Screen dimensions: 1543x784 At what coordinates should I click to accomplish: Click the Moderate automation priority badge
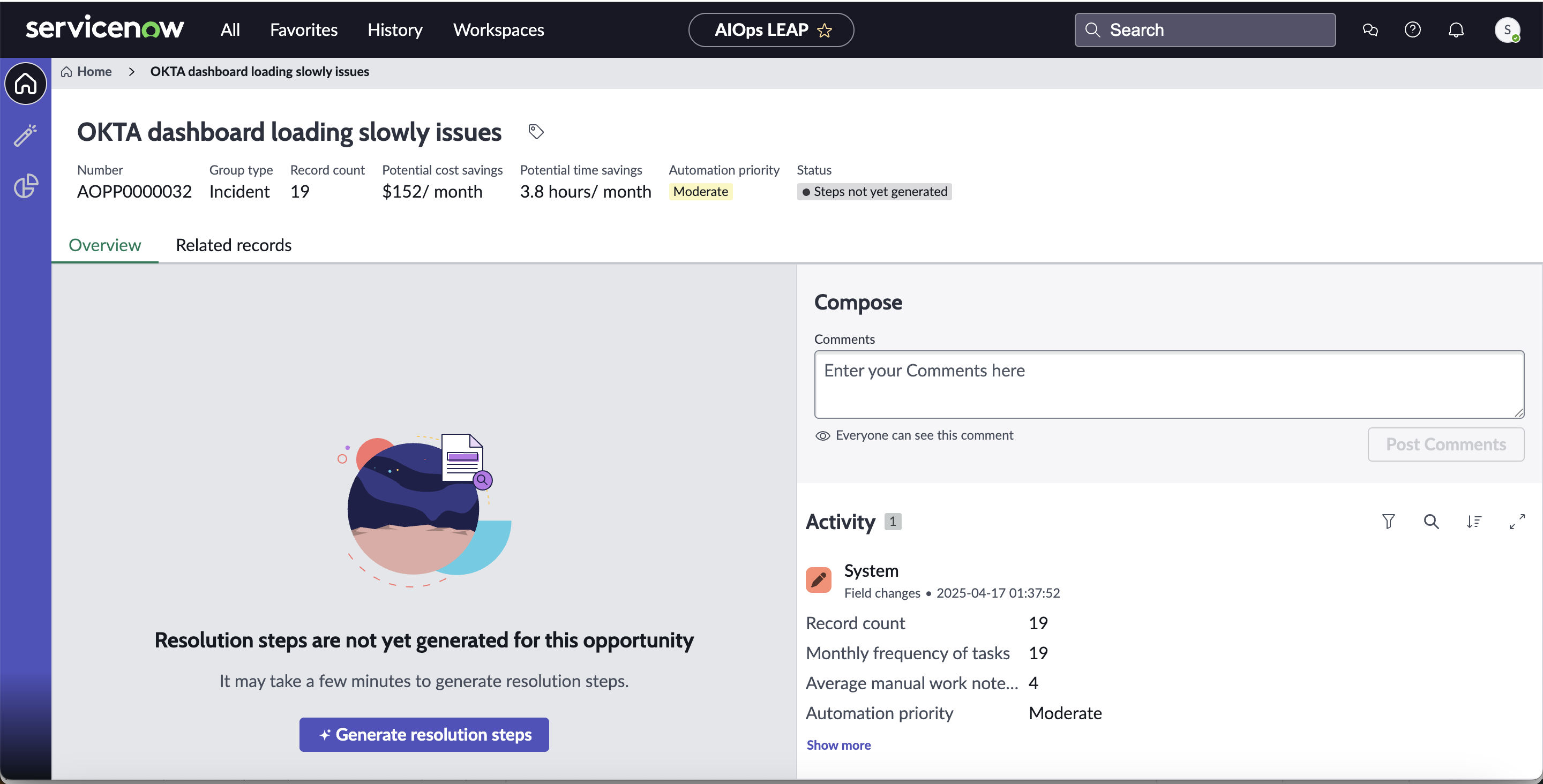tap(700, 192)
